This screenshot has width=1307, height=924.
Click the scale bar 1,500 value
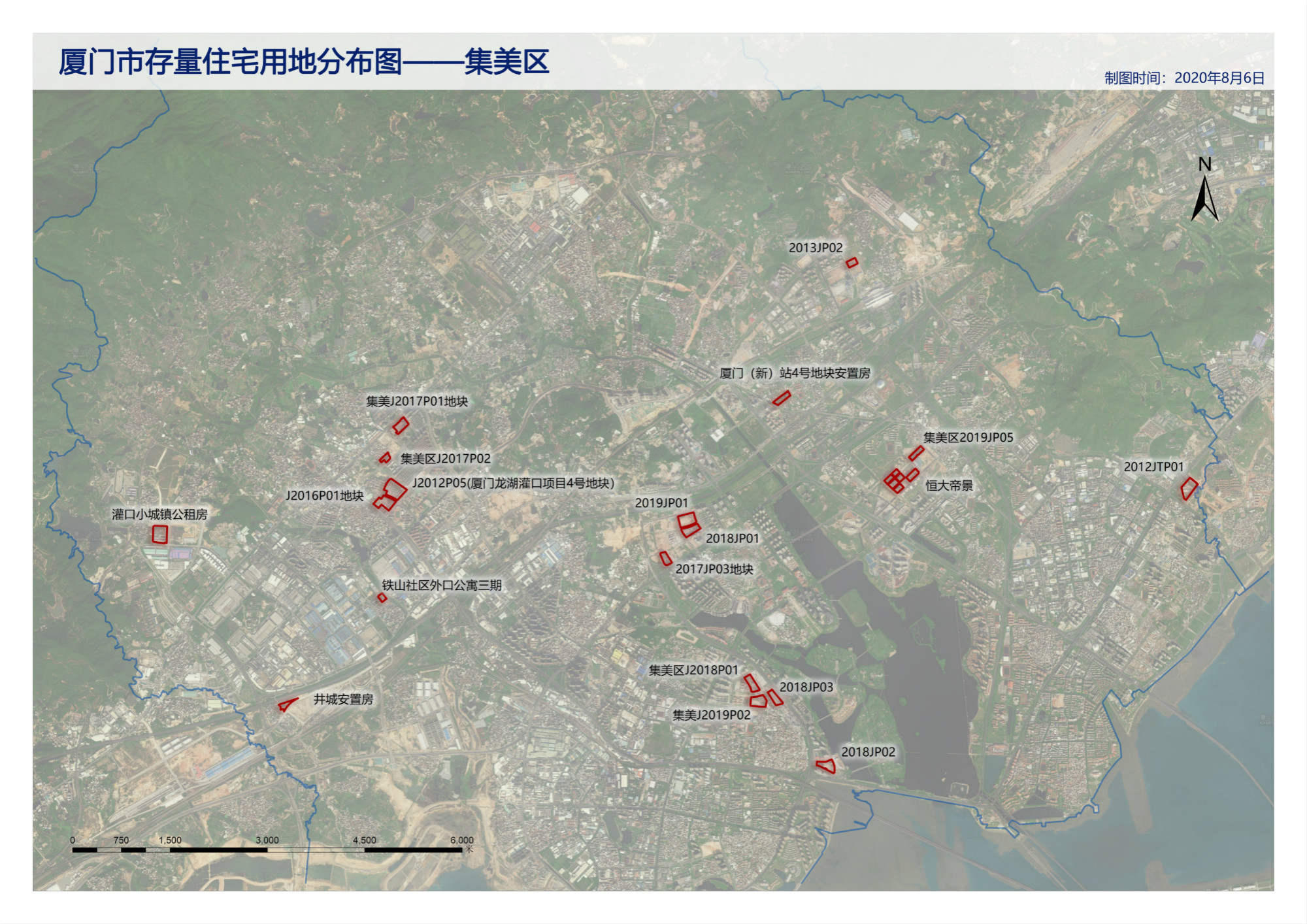point(170,840)
